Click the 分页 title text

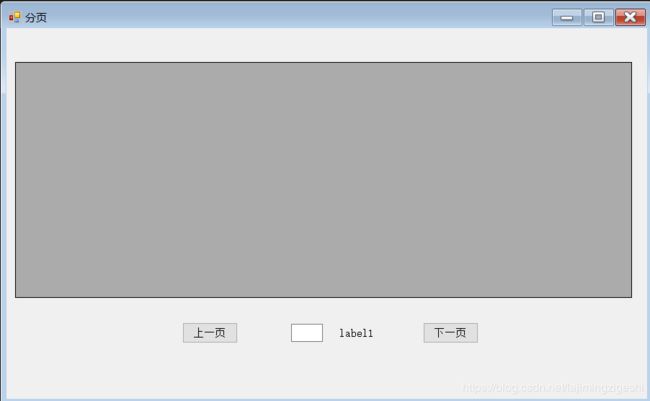point(36,17)
